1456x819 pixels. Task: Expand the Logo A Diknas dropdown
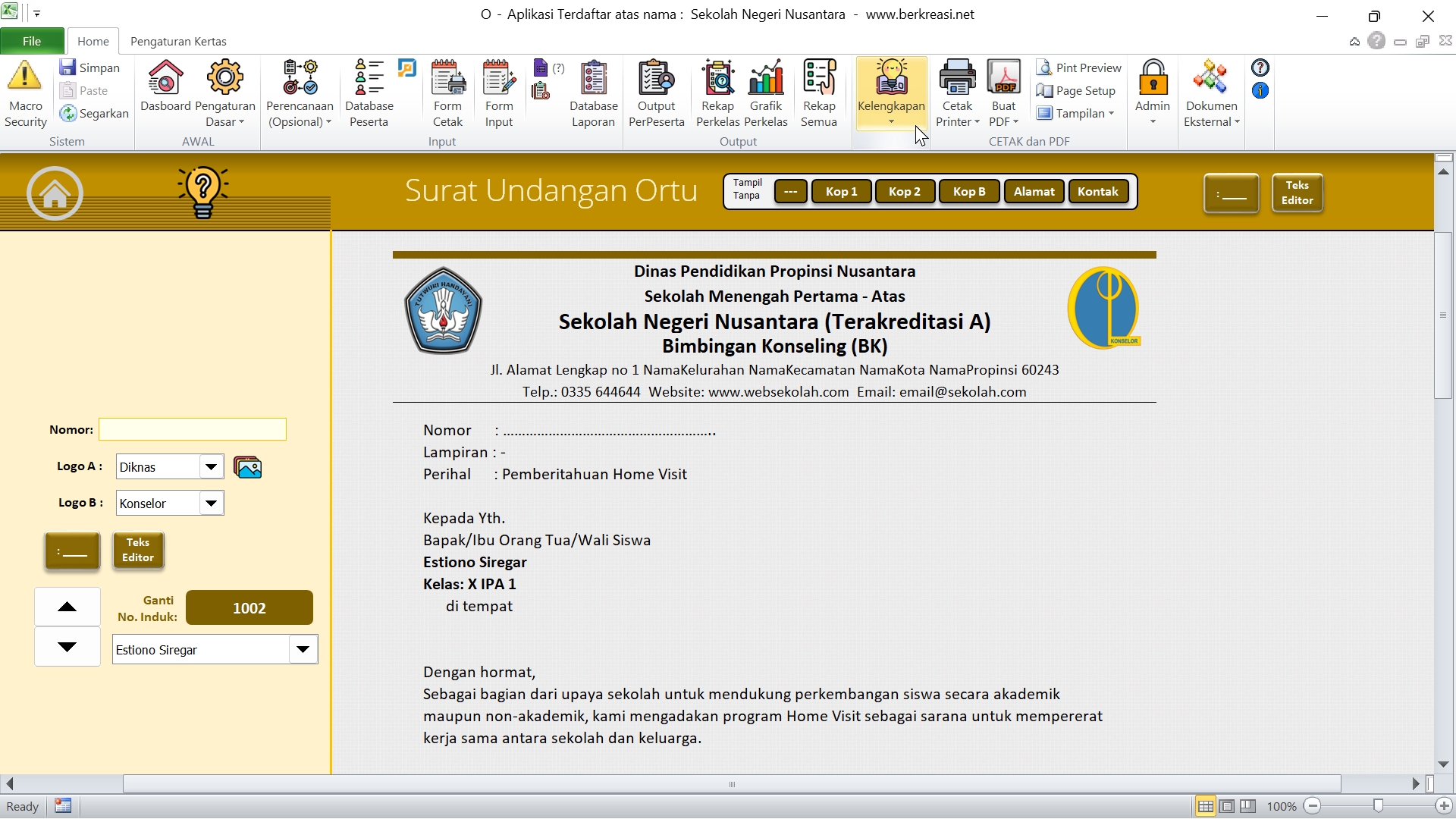pyautogui.click(x=212, y=467)
